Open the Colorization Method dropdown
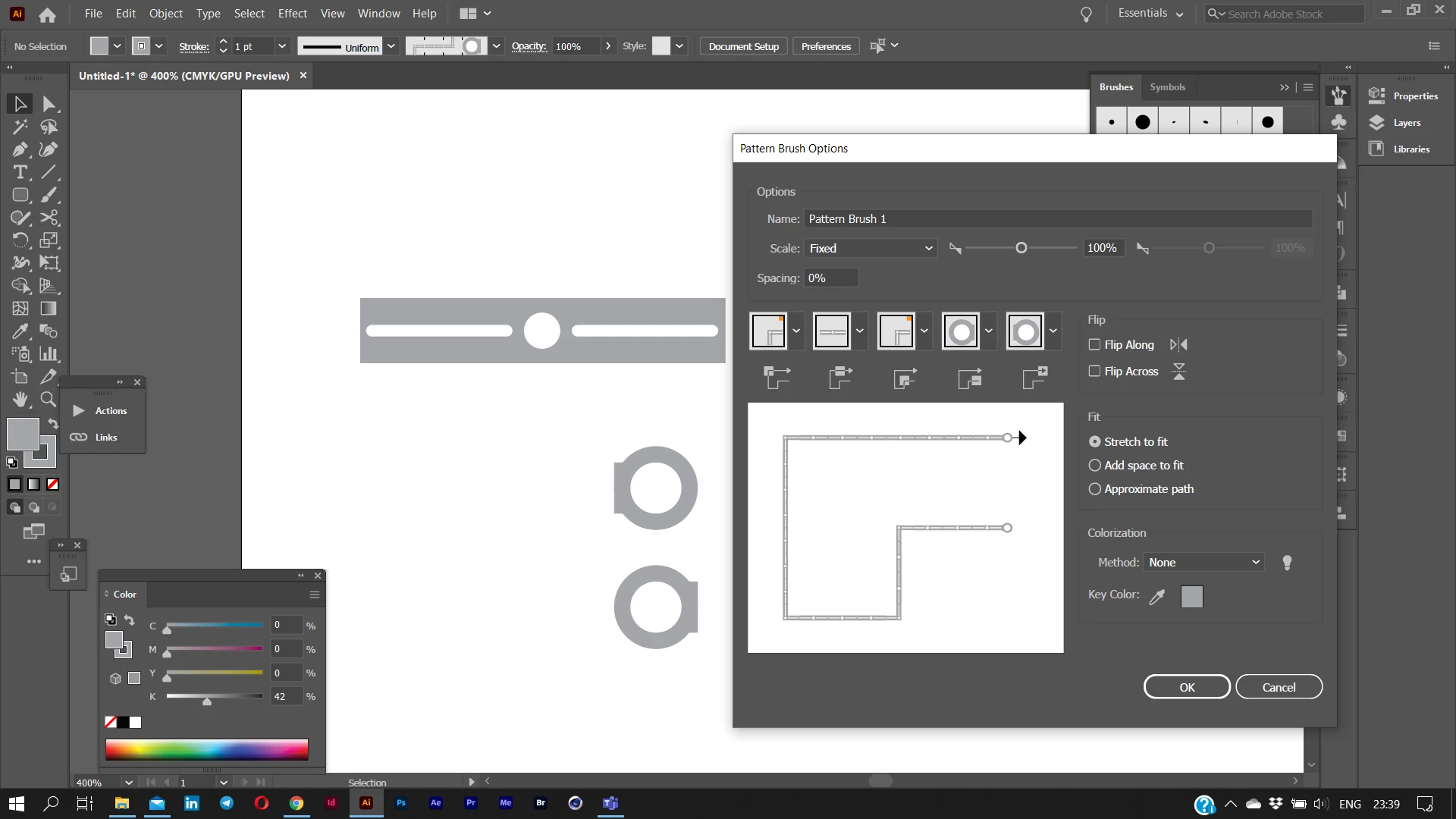This screenshot has height=819, width=1456. pyautogui.click(x=1203, y=563)
